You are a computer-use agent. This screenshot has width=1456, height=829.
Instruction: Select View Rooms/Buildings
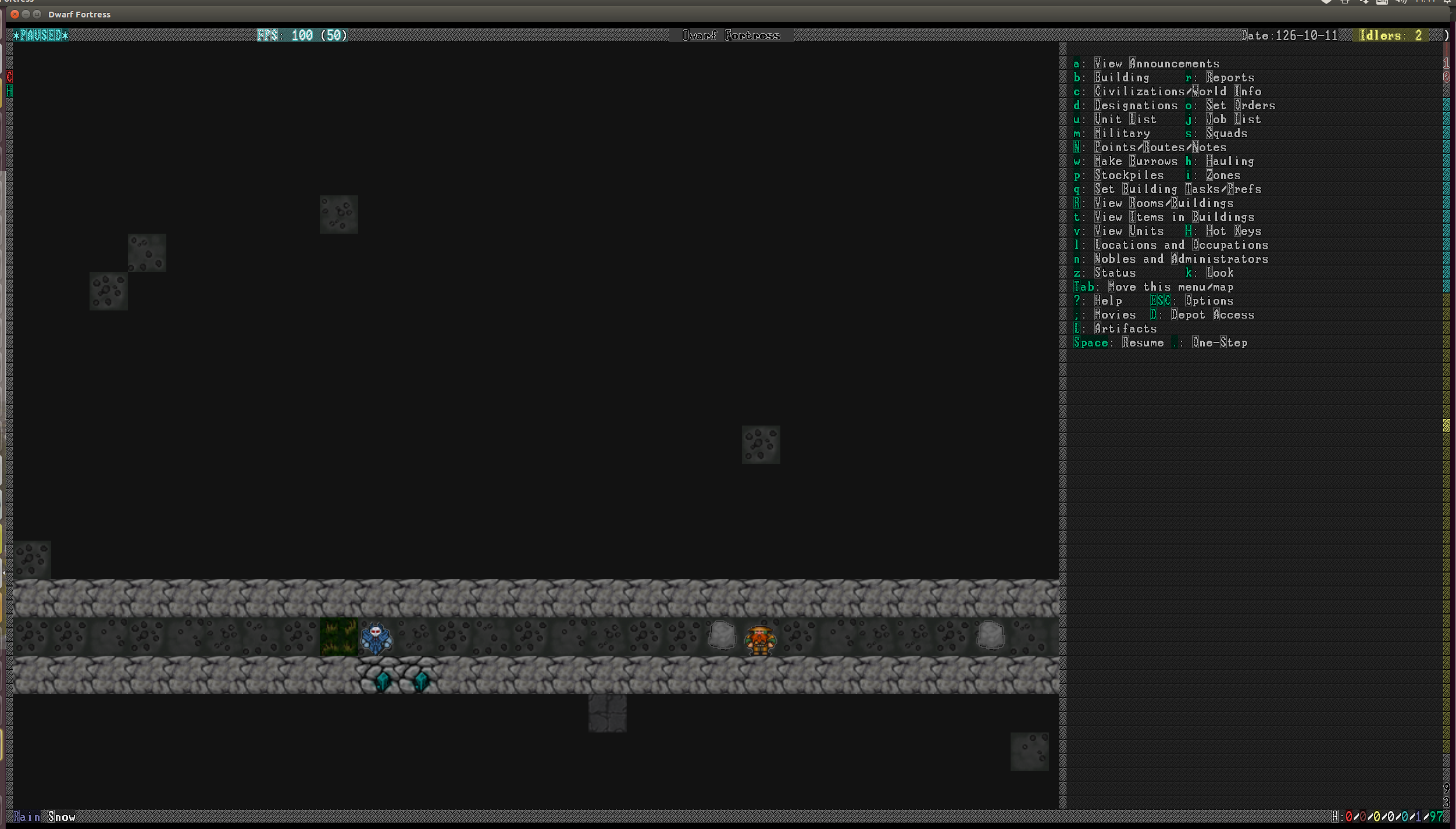click(x=1153, y=203)
